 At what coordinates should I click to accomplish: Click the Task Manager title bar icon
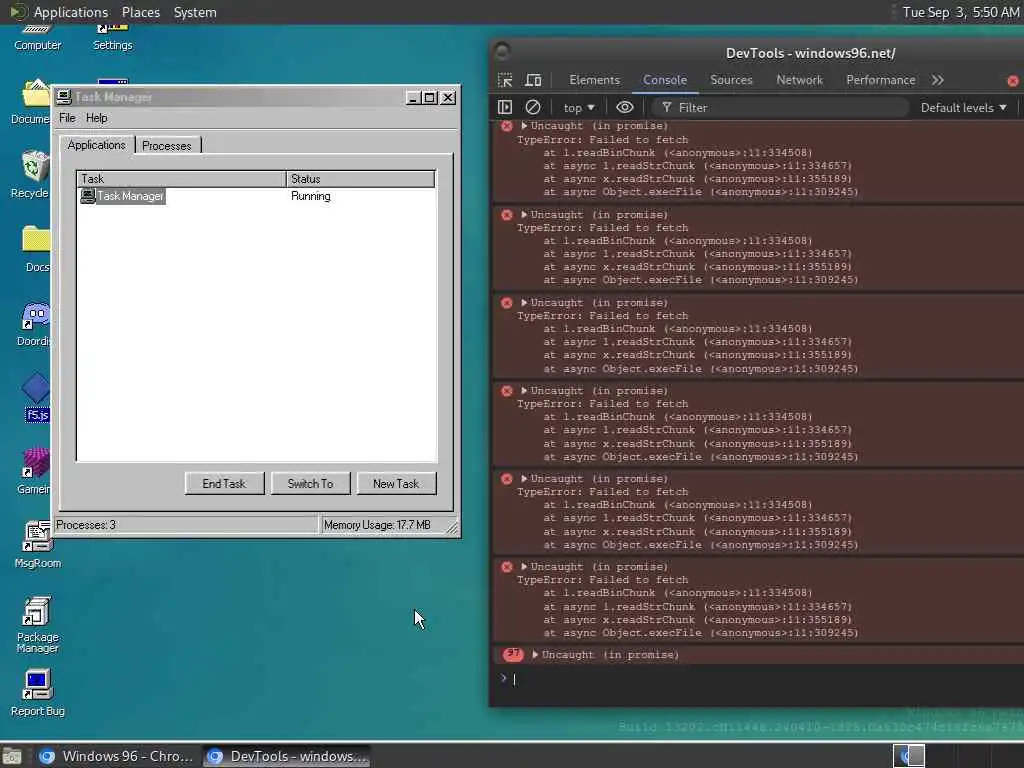pyautogui.click(x=64, y=97)
